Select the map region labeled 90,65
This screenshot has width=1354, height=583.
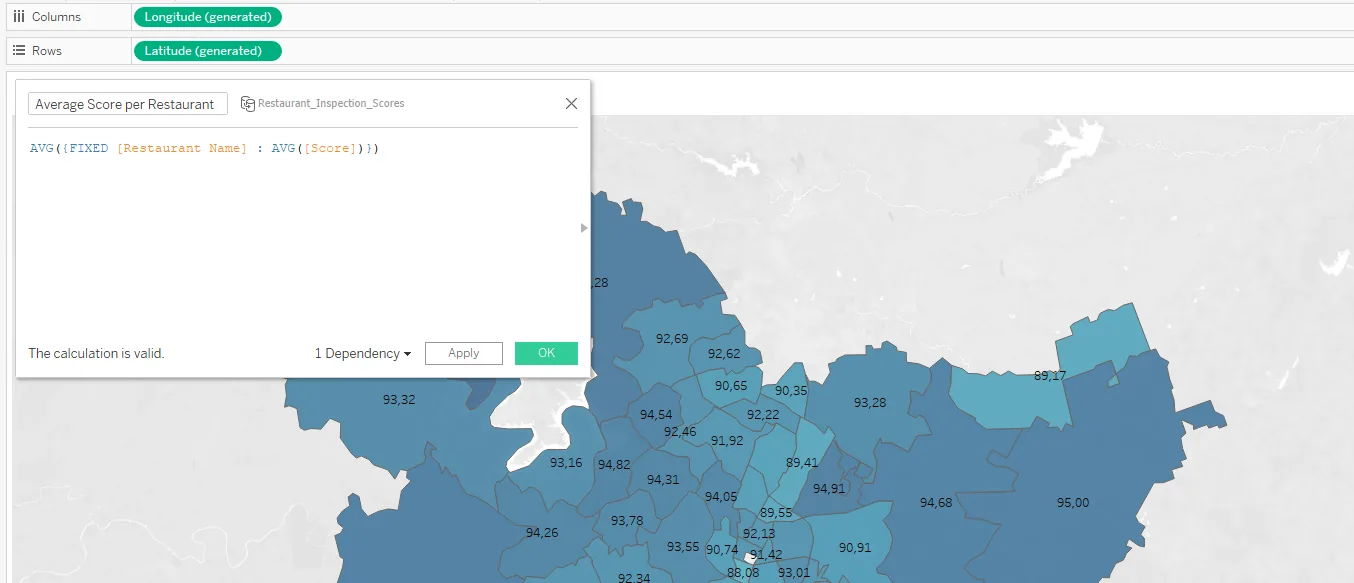[731, 386]
